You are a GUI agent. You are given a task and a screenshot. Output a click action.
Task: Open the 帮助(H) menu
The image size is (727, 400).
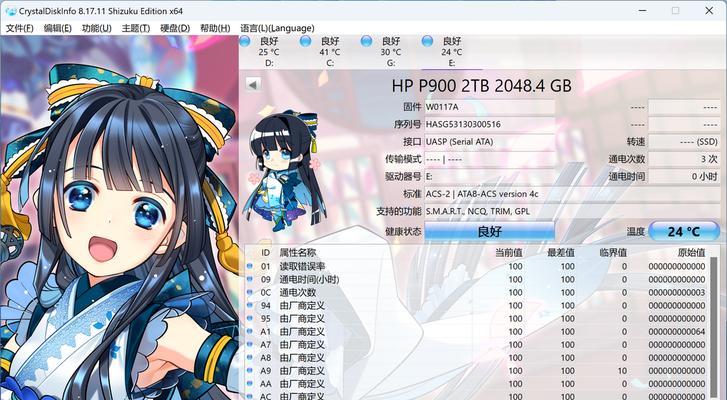tap(215, 28)
